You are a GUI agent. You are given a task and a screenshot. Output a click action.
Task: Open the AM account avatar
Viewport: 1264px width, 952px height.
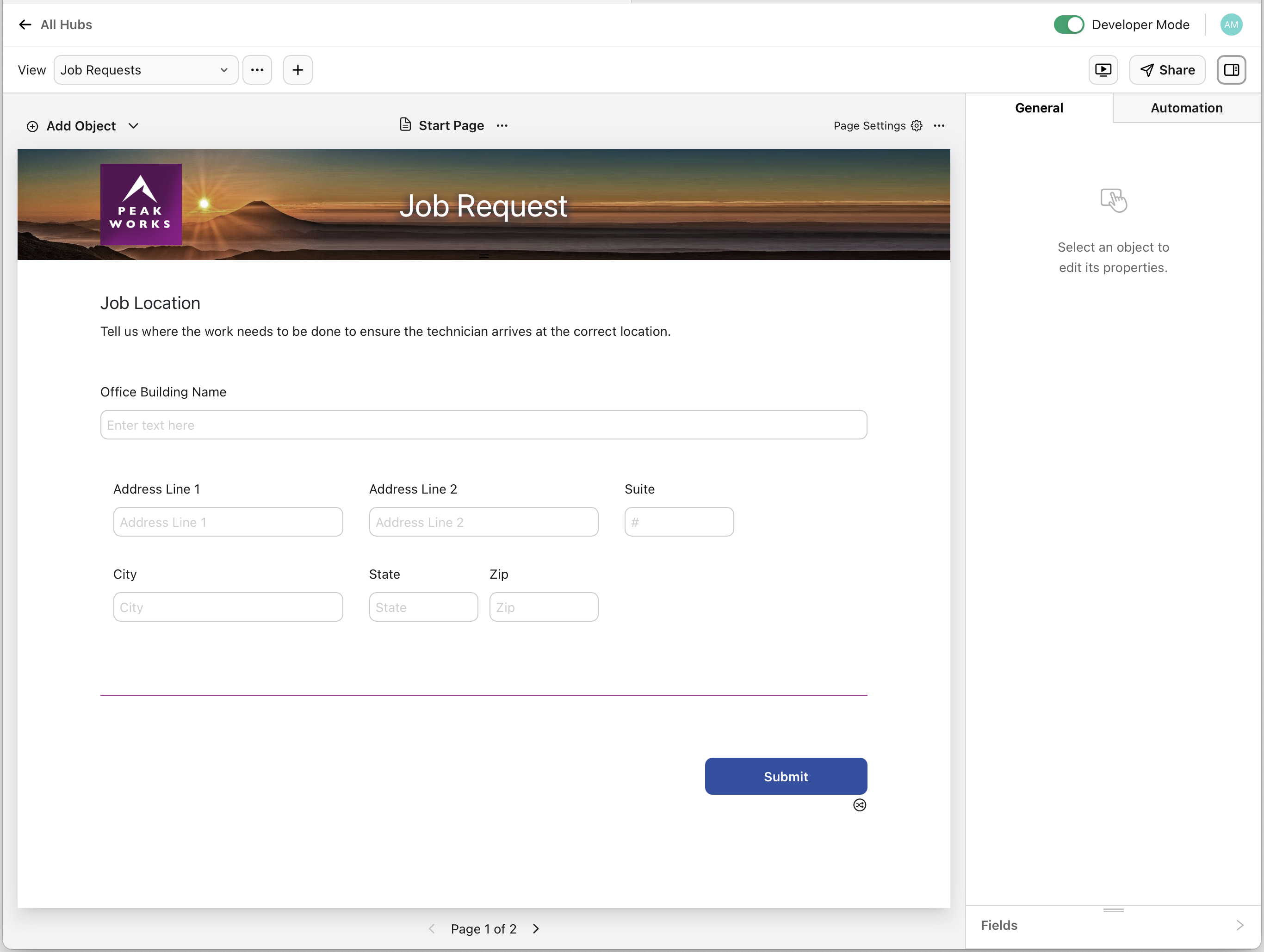click(x=1231, y=25)
